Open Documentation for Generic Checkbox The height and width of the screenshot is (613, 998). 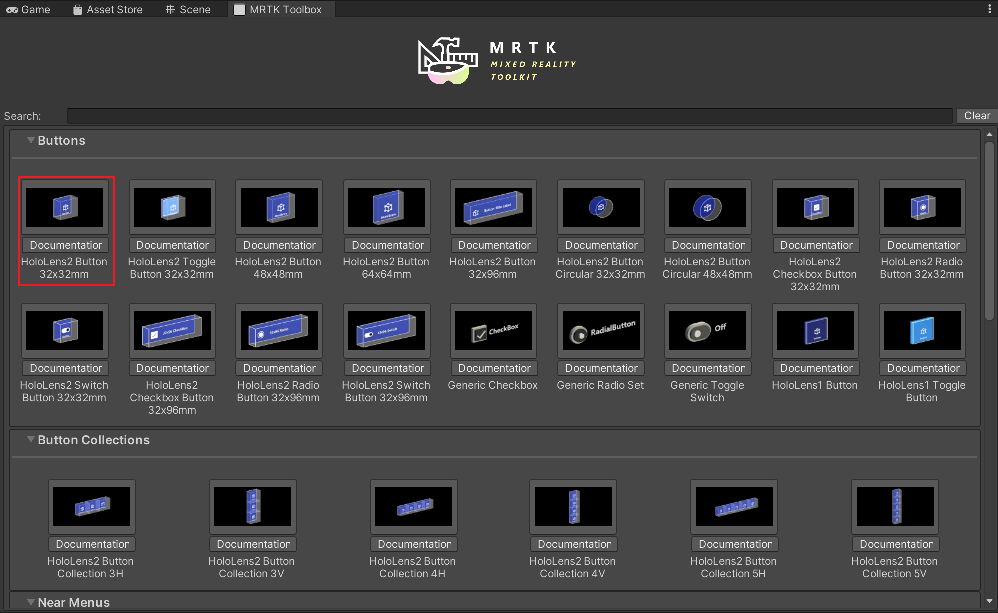pos(494,368)
